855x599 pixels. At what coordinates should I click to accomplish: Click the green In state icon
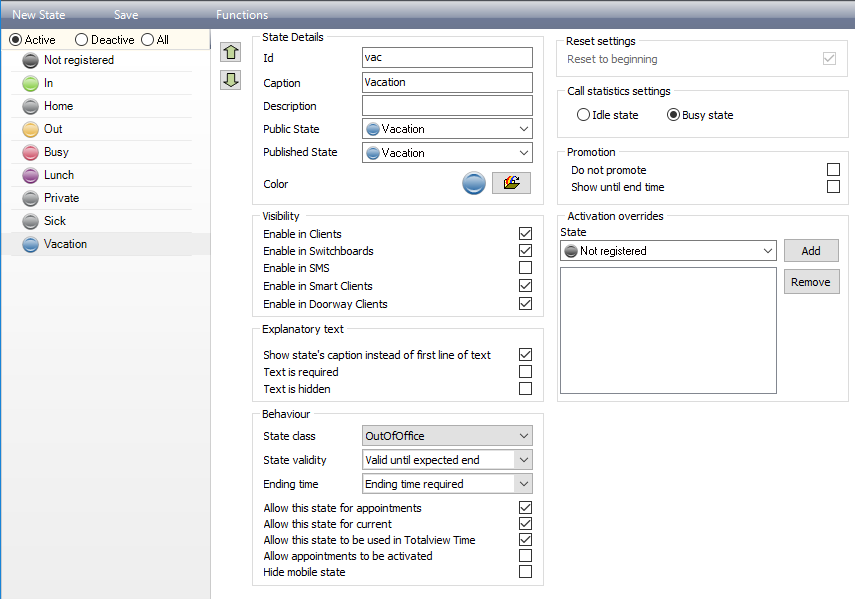[x=31, y=83]
